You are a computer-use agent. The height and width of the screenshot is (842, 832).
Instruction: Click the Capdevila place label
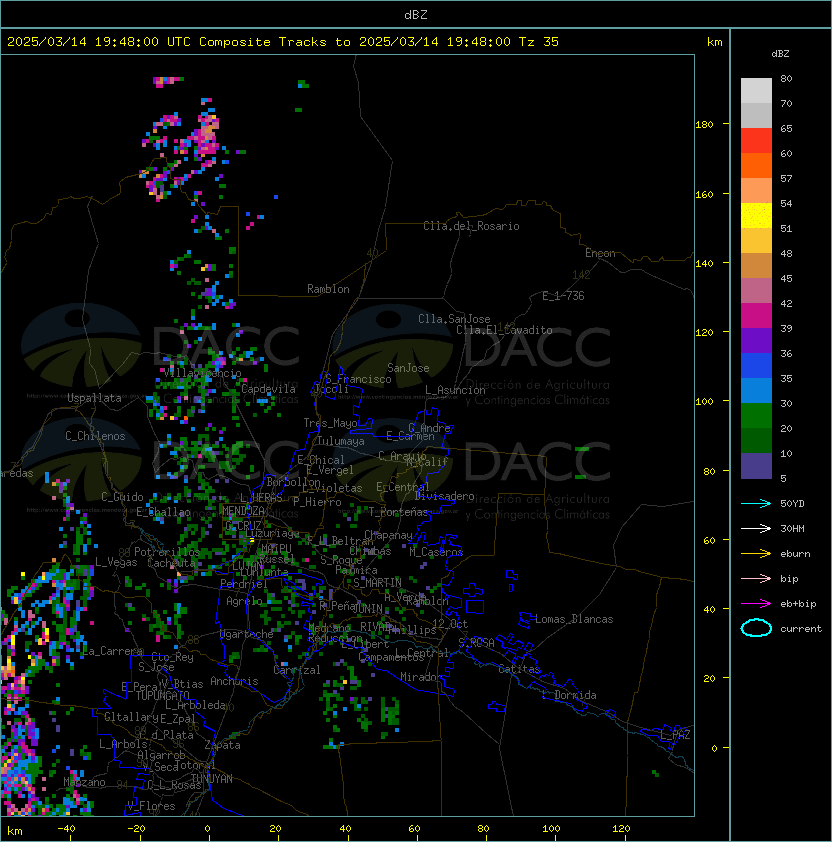268,389
